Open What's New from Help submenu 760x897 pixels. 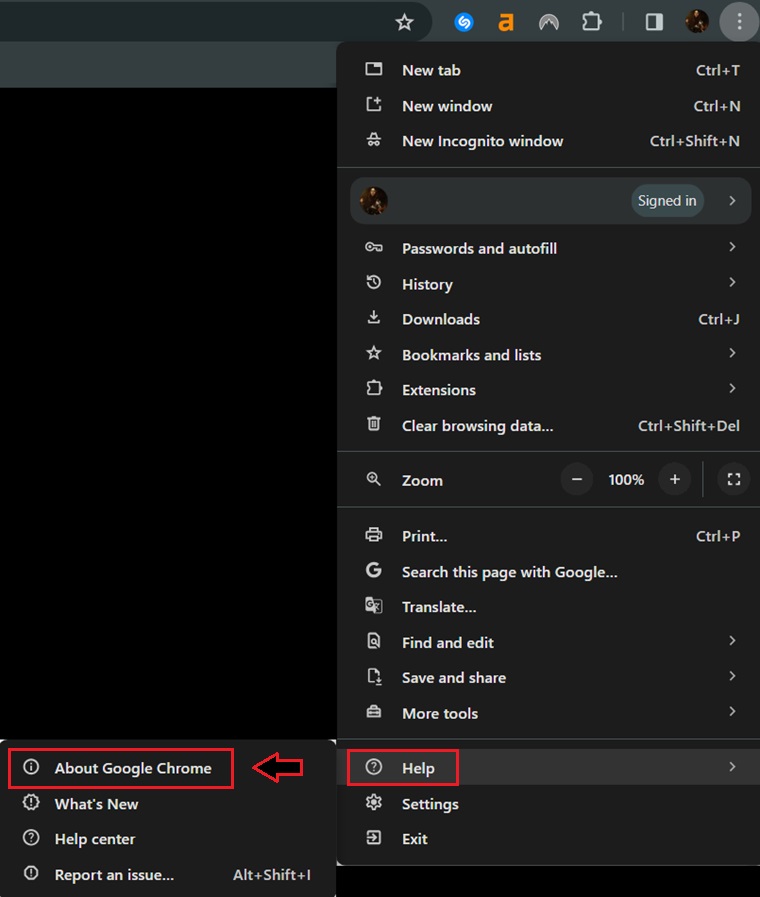[x=96, y=804]
